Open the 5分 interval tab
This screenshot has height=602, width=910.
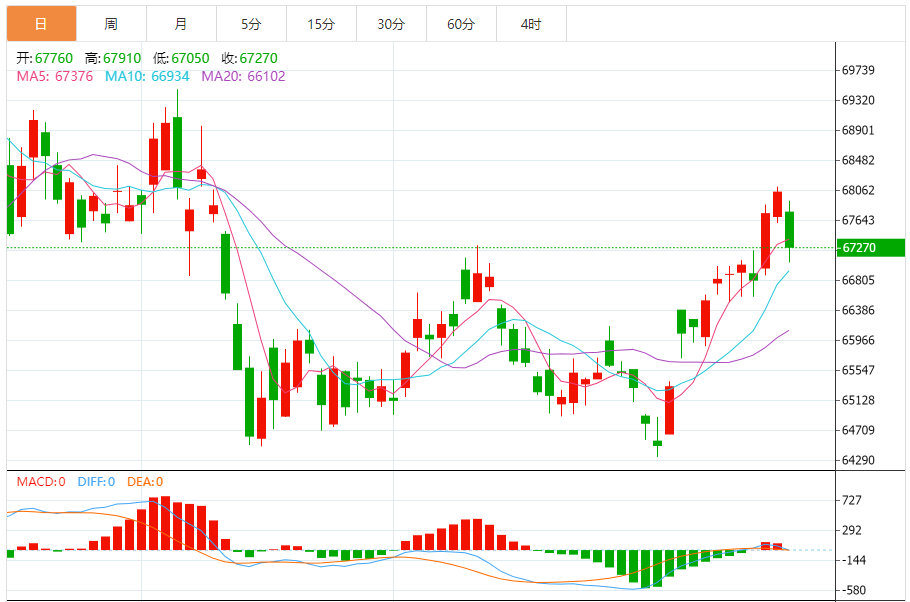pos(251,24)
